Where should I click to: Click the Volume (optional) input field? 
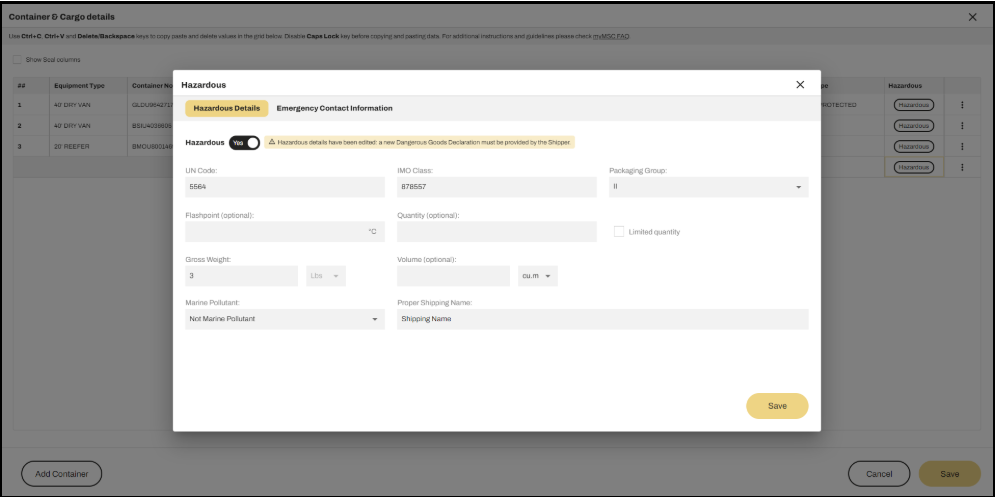453,276
